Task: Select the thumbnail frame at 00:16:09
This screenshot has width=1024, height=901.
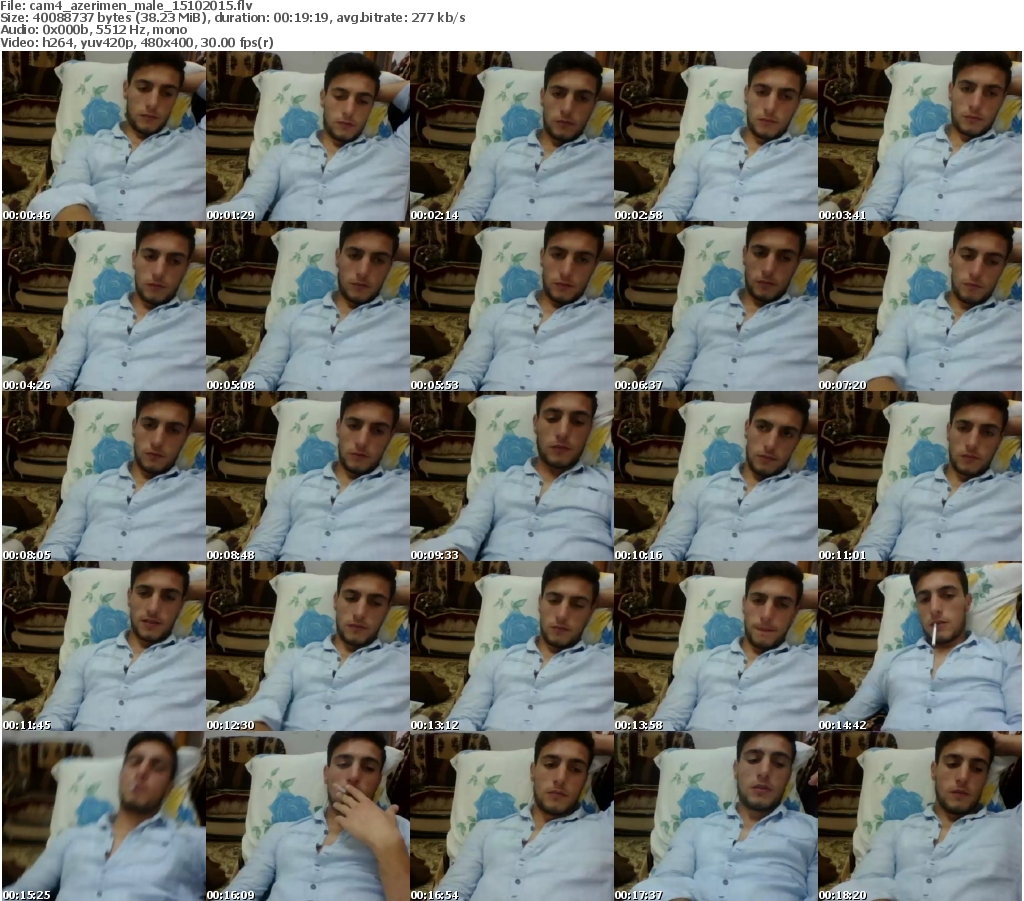Action: (x=308, y=816)
